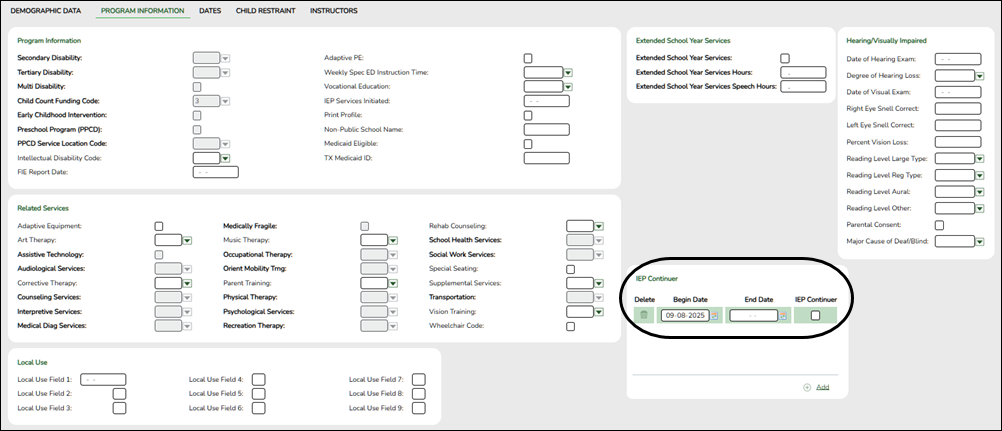This screenshot has height=431, width=1002.
Task: Delete the IEP Continuer row with trash icon
Action: [x=644, y=315]
